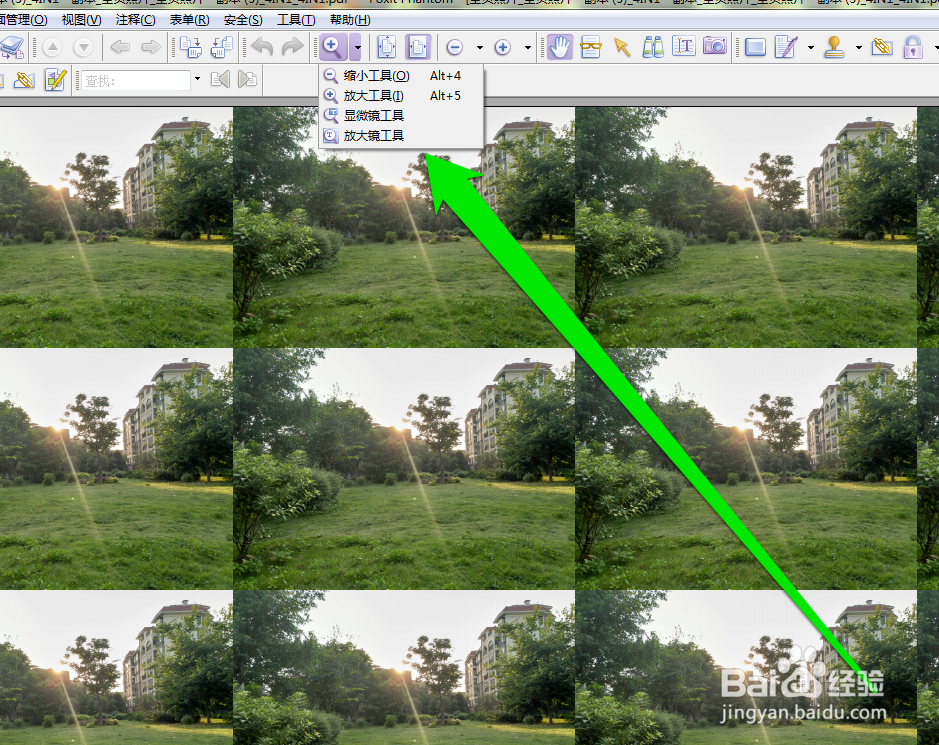
Task: Open search with the binoculars icon
Action: point(653,47)
